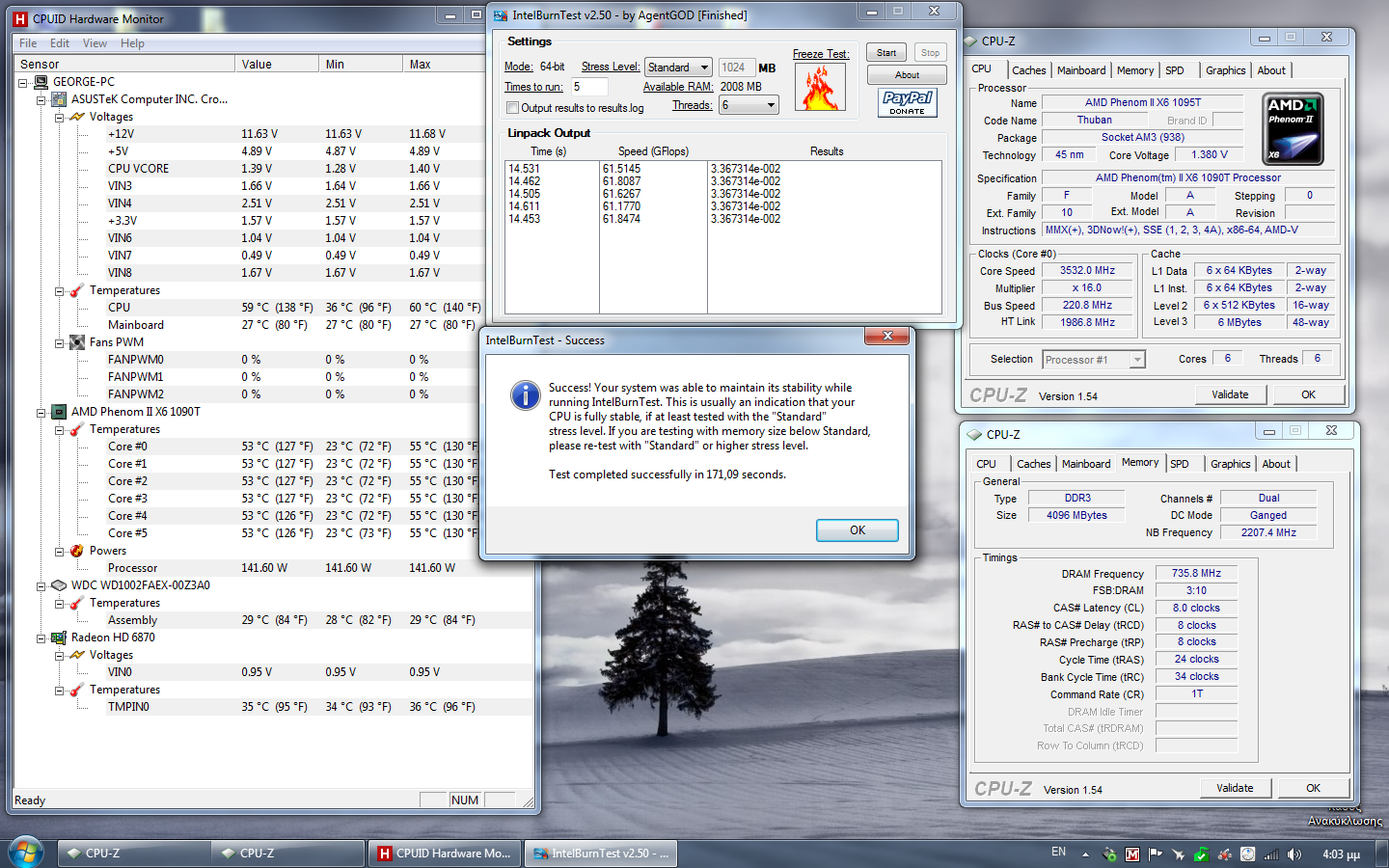
Task: Click the Start button in IntelBurnTest
Action: tap(886, 53)
